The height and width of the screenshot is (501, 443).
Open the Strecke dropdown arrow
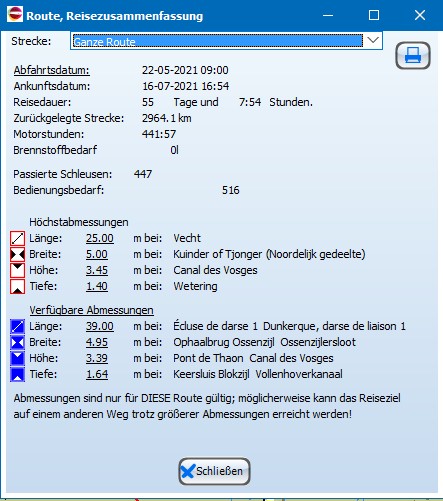pyautogui.click(x=373, y=41)
